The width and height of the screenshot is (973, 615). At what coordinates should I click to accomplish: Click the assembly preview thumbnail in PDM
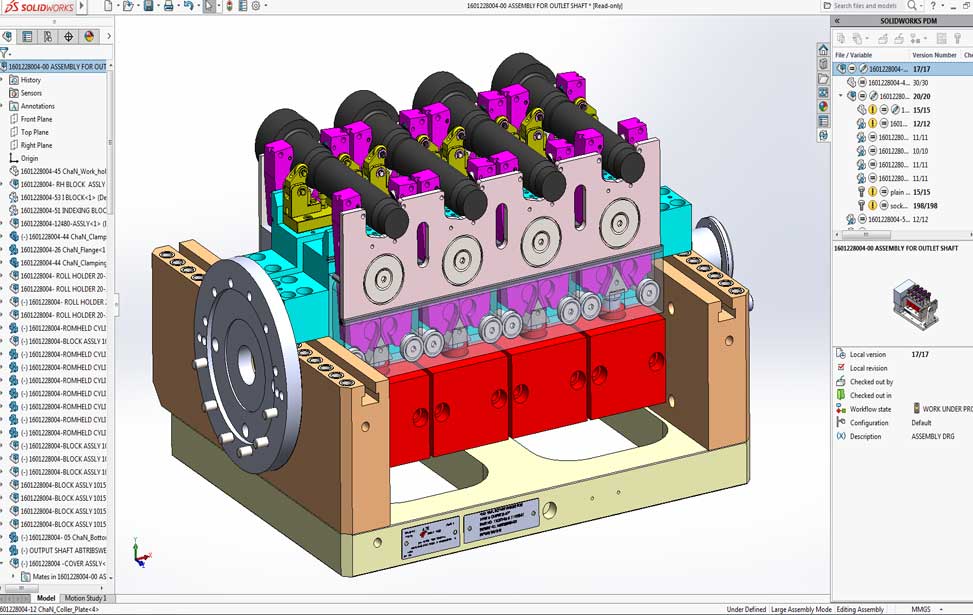click(x=915, y=304)
